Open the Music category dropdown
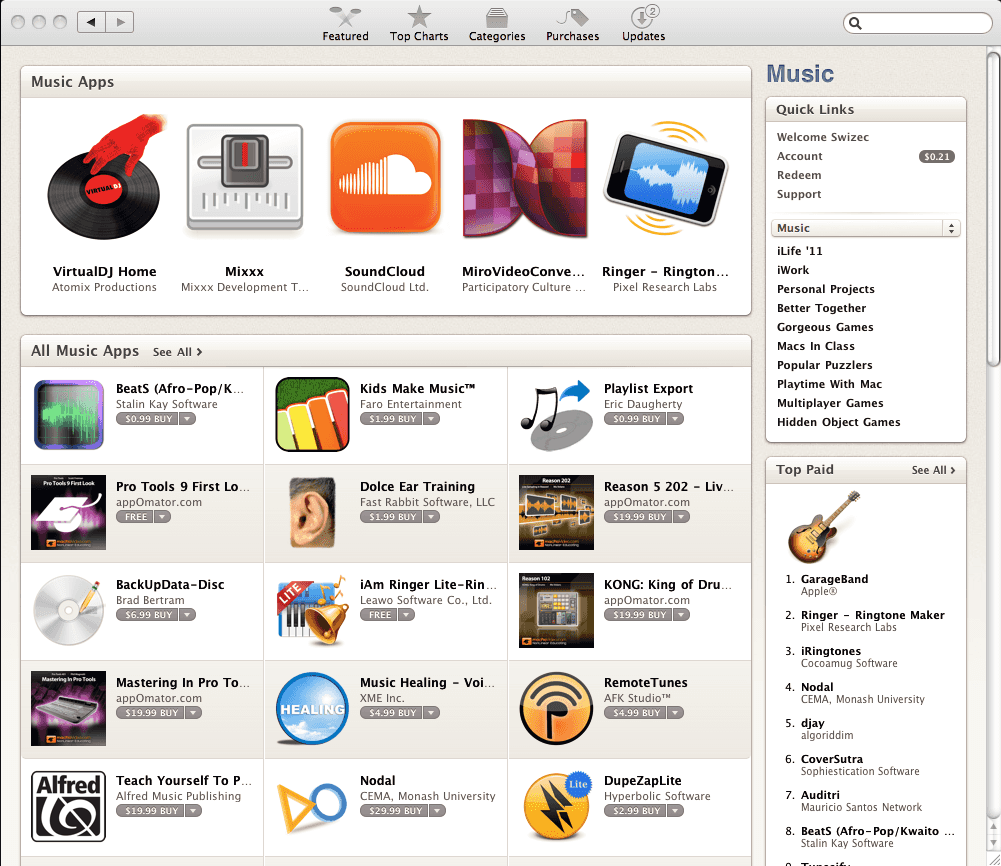 [866, 228]
